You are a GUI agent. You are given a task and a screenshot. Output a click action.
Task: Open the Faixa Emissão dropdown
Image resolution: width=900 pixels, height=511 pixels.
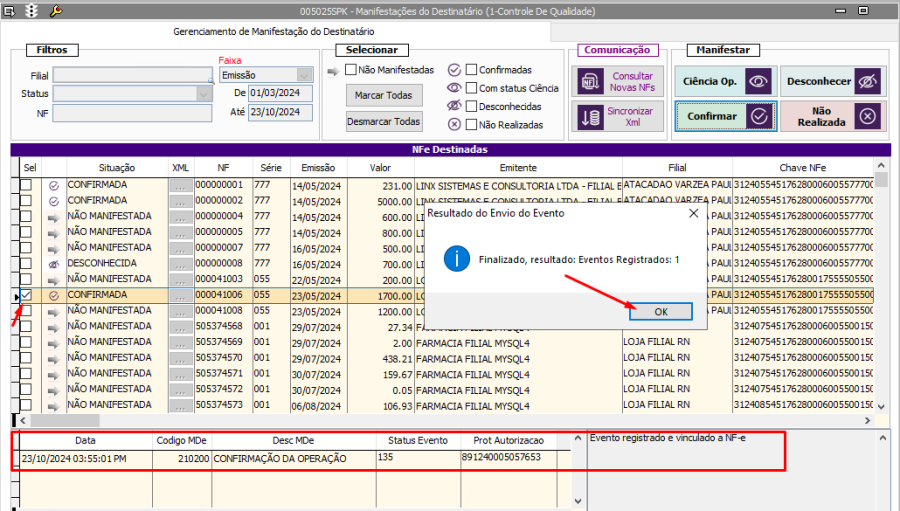304,74
